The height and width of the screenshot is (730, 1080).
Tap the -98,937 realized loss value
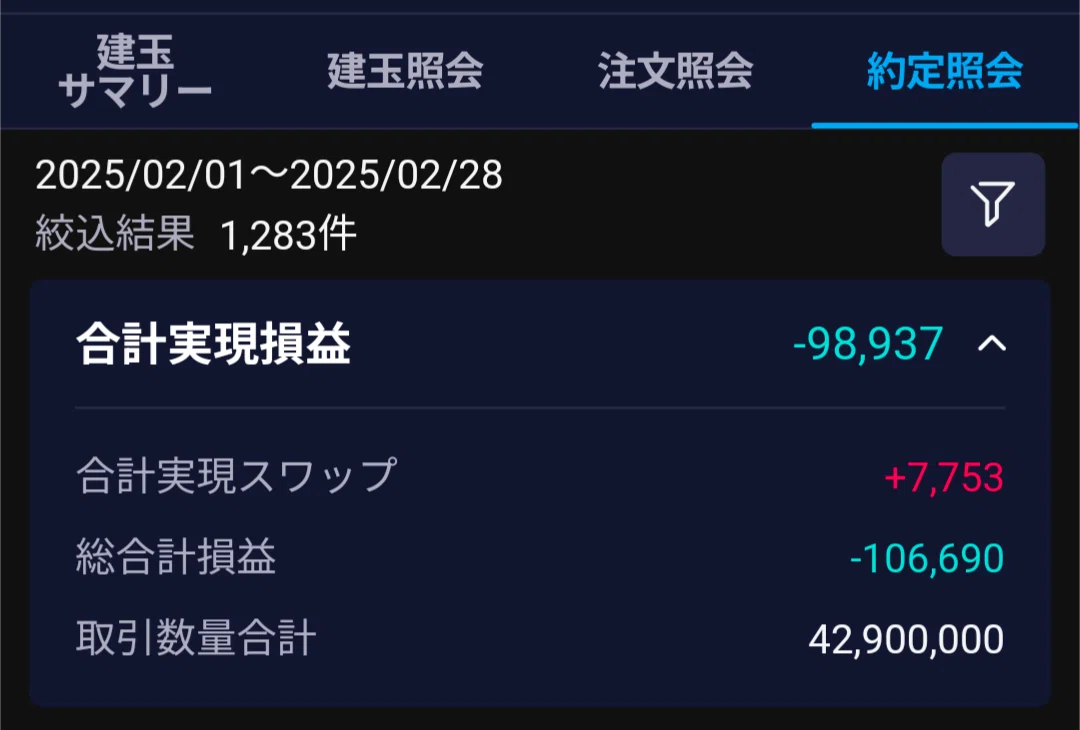pos(868,343)
